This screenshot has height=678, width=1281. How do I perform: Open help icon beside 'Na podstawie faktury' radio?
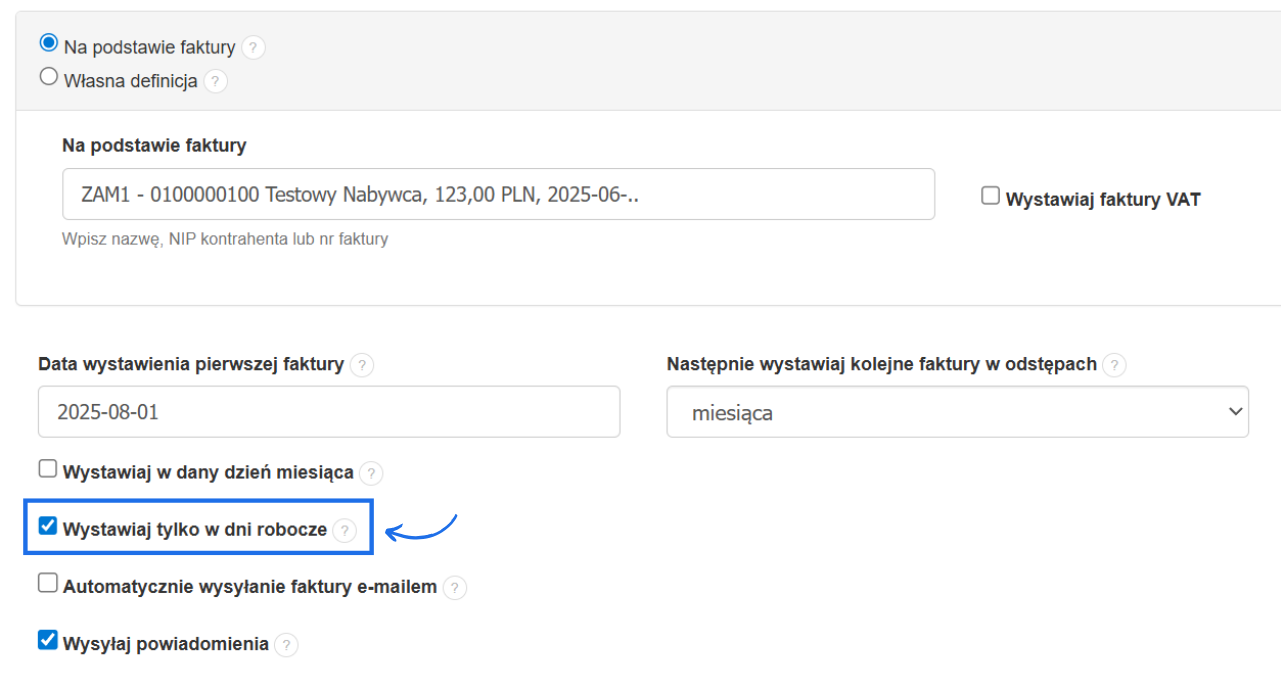(254, 47)
